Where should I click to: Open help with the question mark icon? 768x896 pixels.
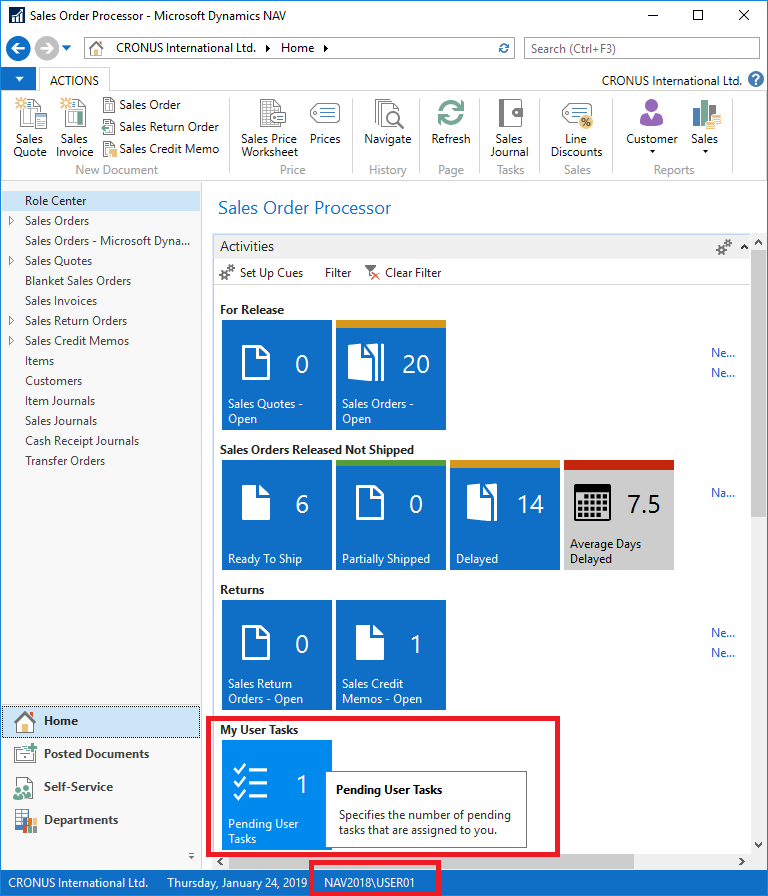click(755, 79)
